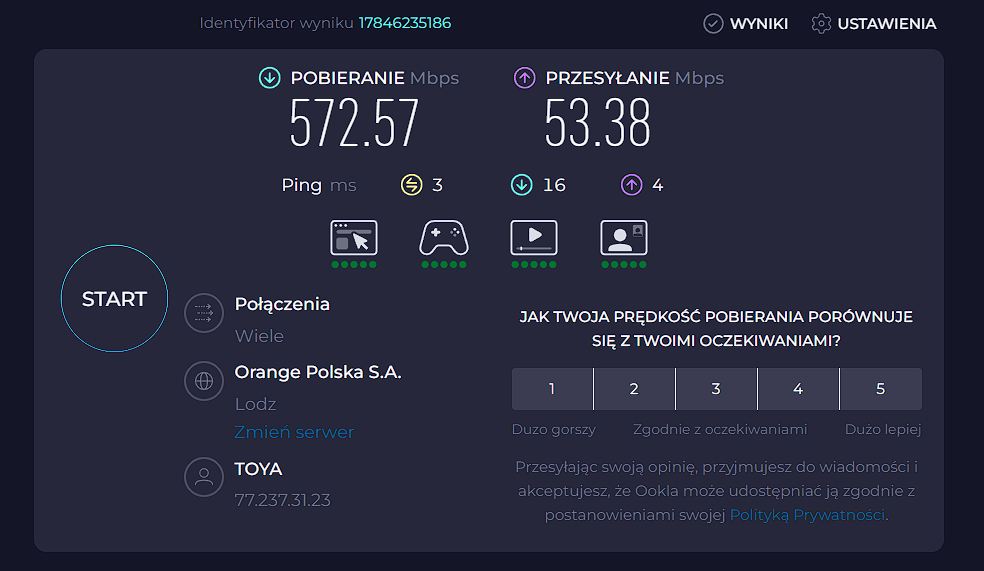Click the web browsing quality icon
Screen dimensions: 984x571
[354, 237]
